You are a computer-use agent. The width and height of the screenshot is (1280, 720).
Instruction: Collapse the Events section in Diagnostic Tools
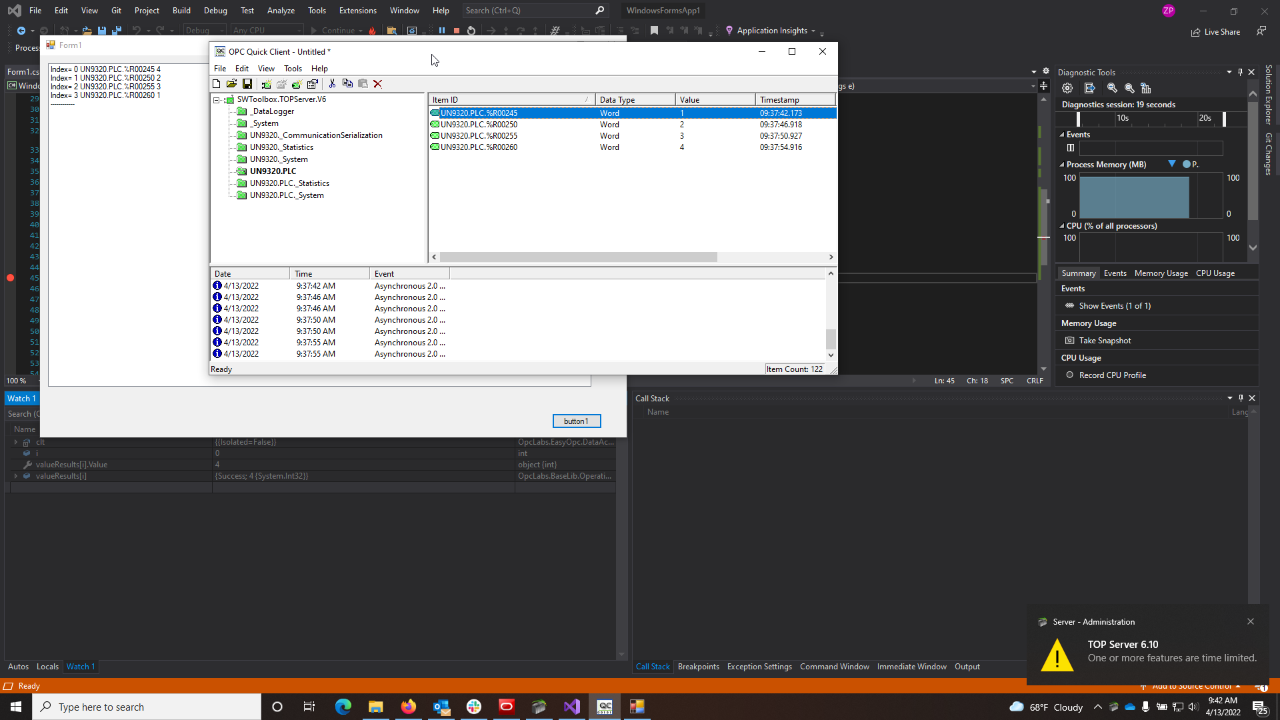1063,134
